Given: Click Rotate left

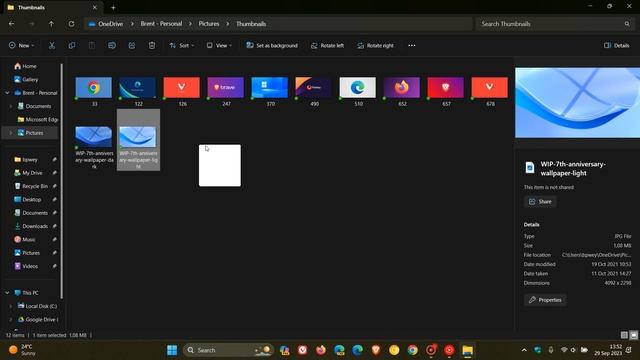Looking at the screenshot, I should coord(327,45).
